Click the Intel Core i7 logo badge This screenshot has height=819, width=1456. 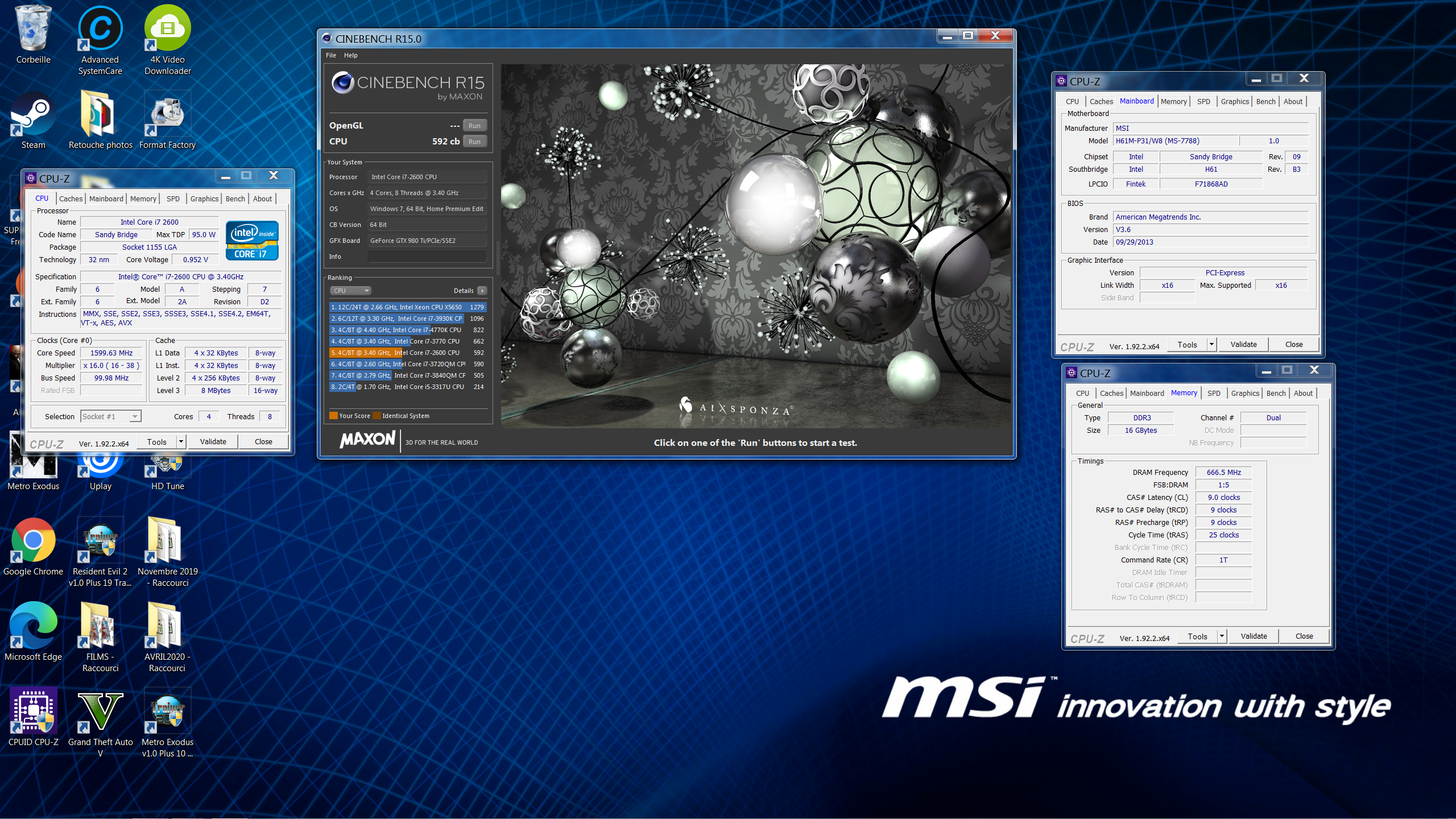pyautogui.click(x=252, y=241)
